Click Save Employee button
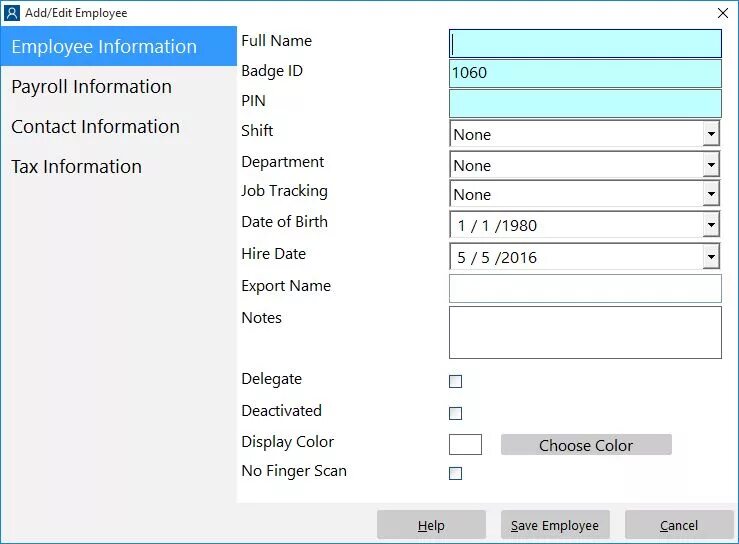Screen dimensions: 739x544 tap(555, 525)
